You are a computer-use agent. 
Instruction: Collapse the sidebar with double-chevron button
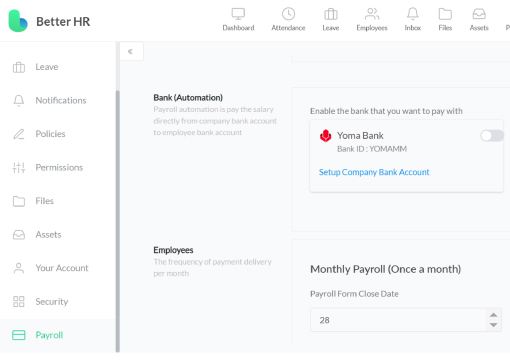tap(131, 51)
